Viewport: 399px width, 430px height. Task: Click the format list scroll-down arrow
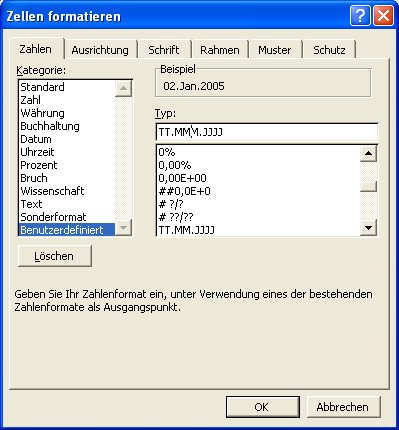pos(369,228)
